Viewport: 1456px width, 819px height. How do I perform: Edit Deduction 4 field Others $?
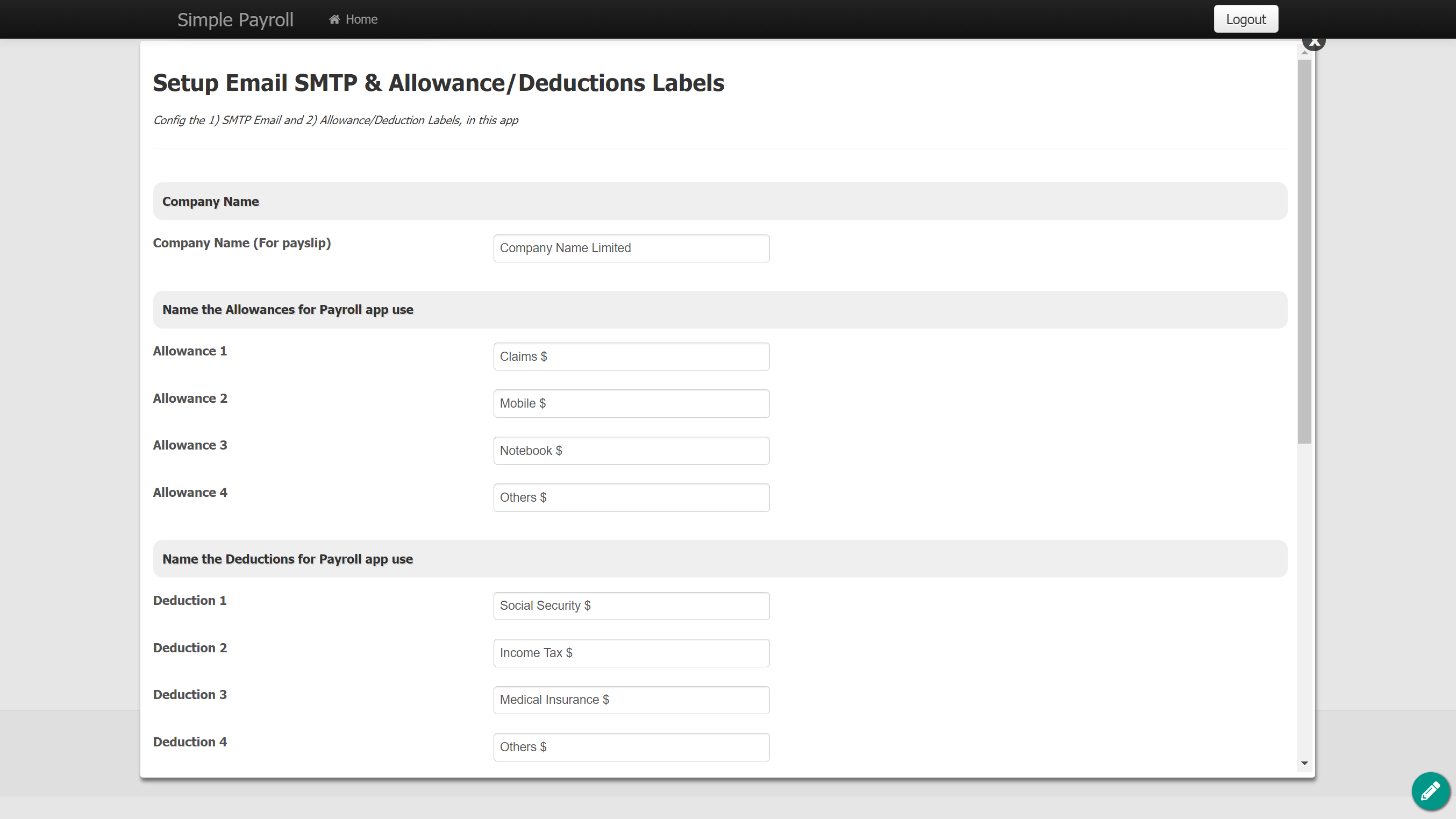[631, 747]
